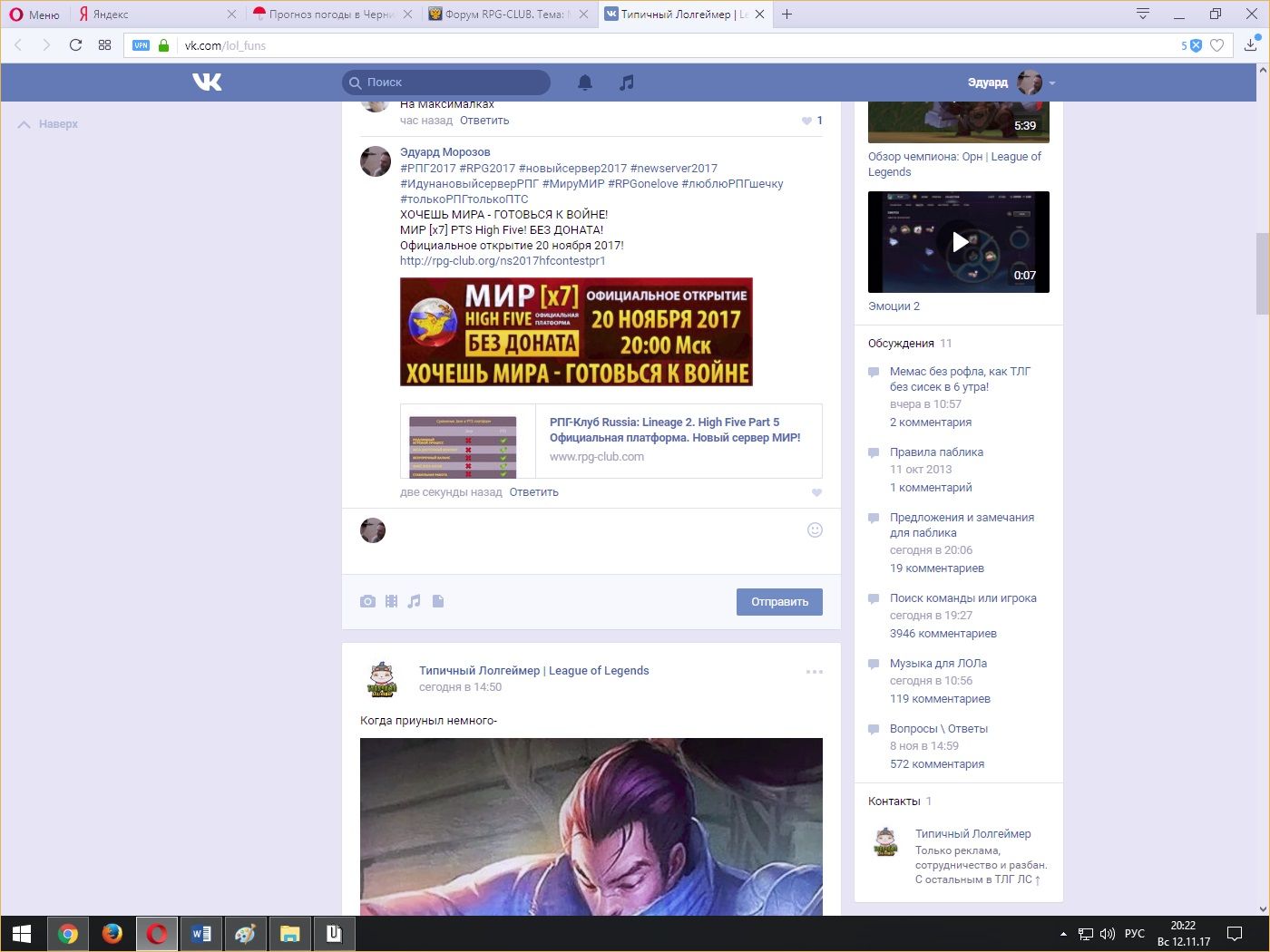Open the music note player icon

[626, 83]
